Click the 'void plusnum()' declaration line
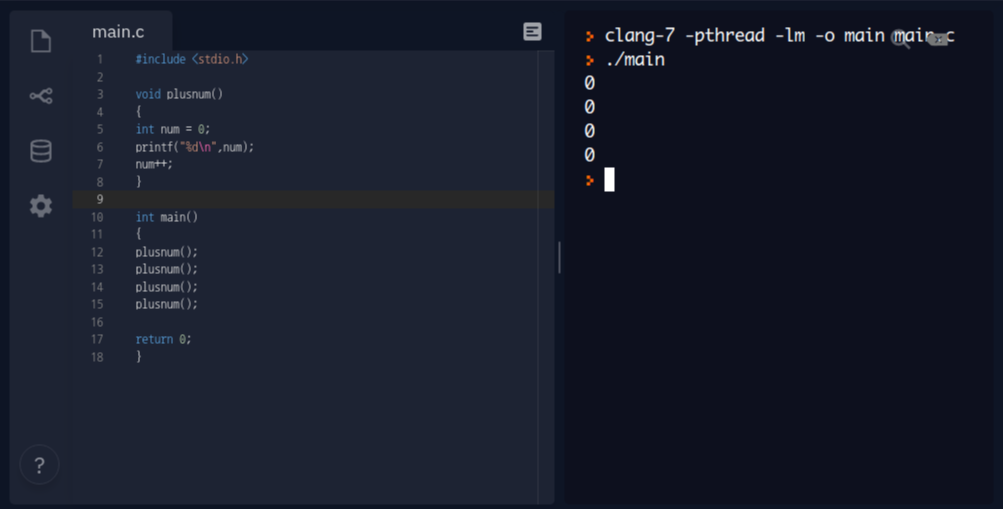The image size is (1003, 509). pos(179,95)
